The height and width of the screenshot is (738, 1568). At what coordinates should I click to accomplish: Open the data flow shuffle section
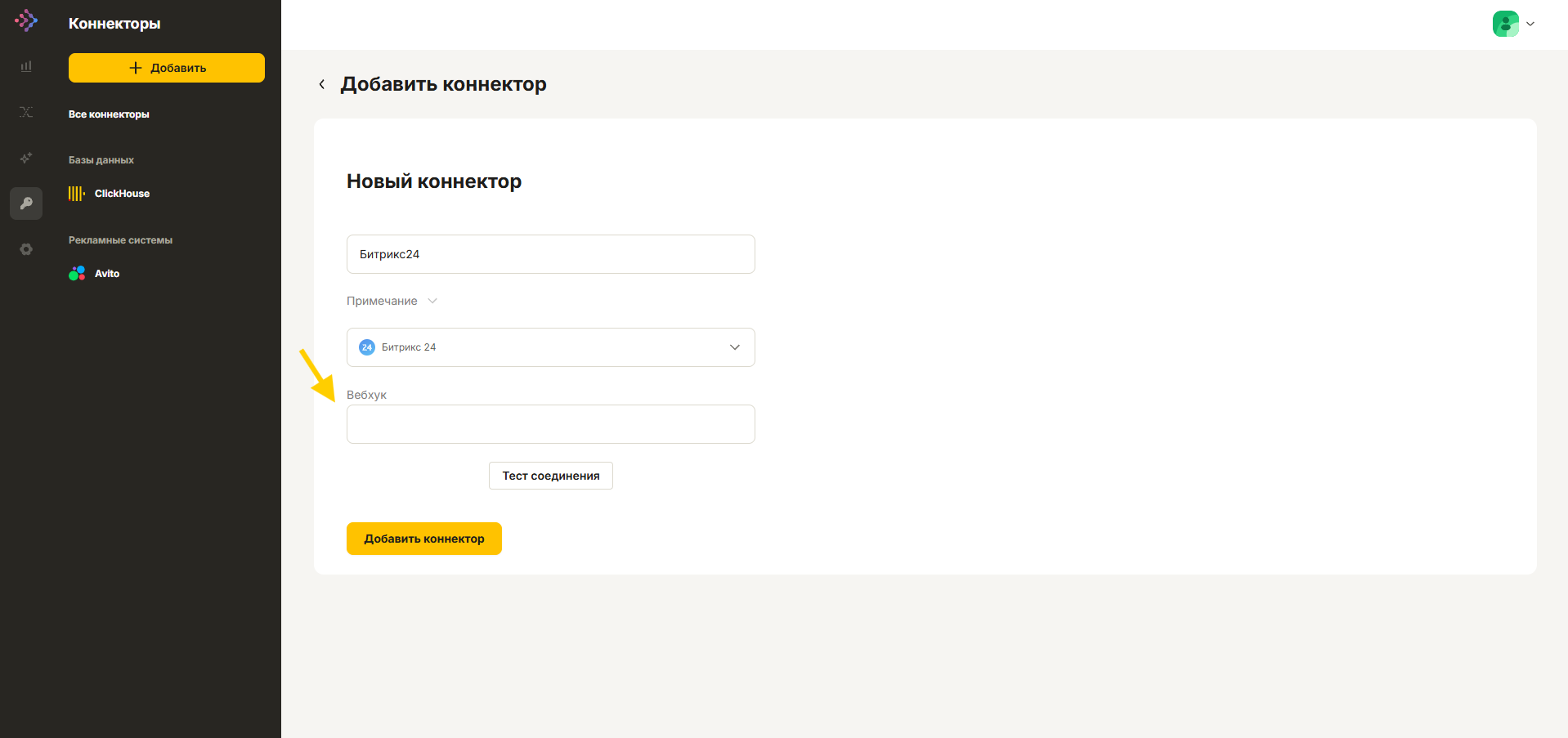[26, 112]
